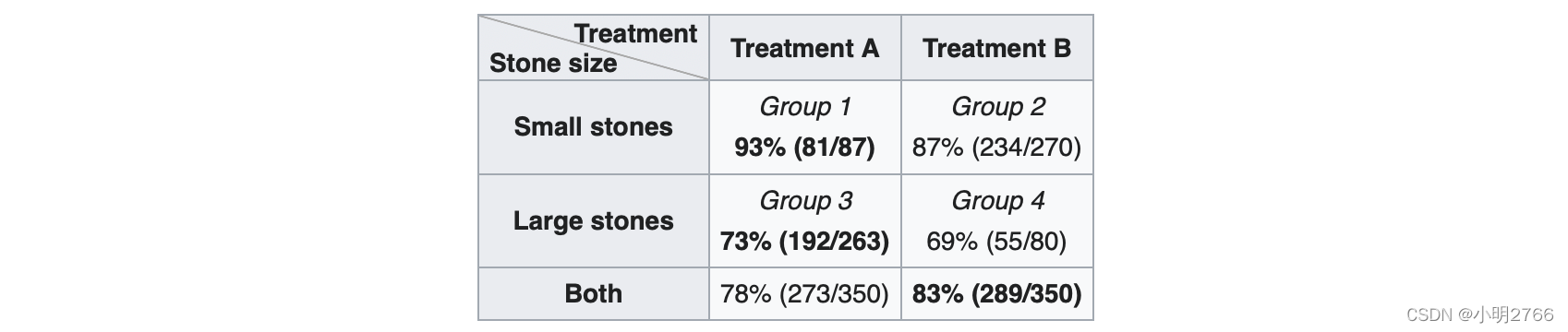
Task: Select the 73% (192/263) value
Action: [x=804, y=242]
